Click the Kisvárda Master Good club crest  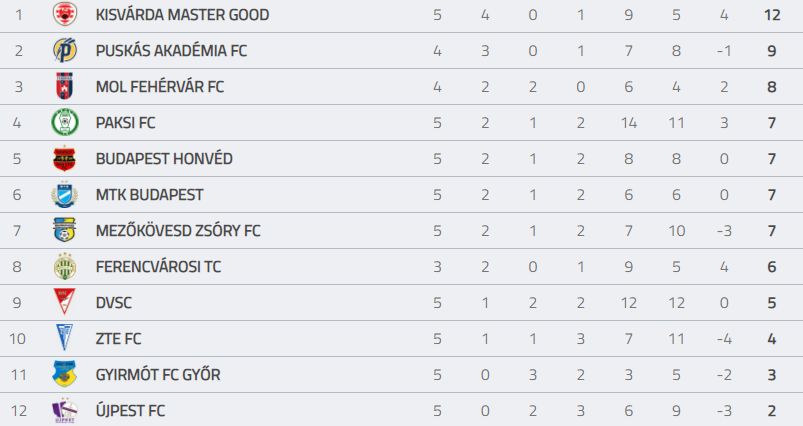click(x=65, y=14)
